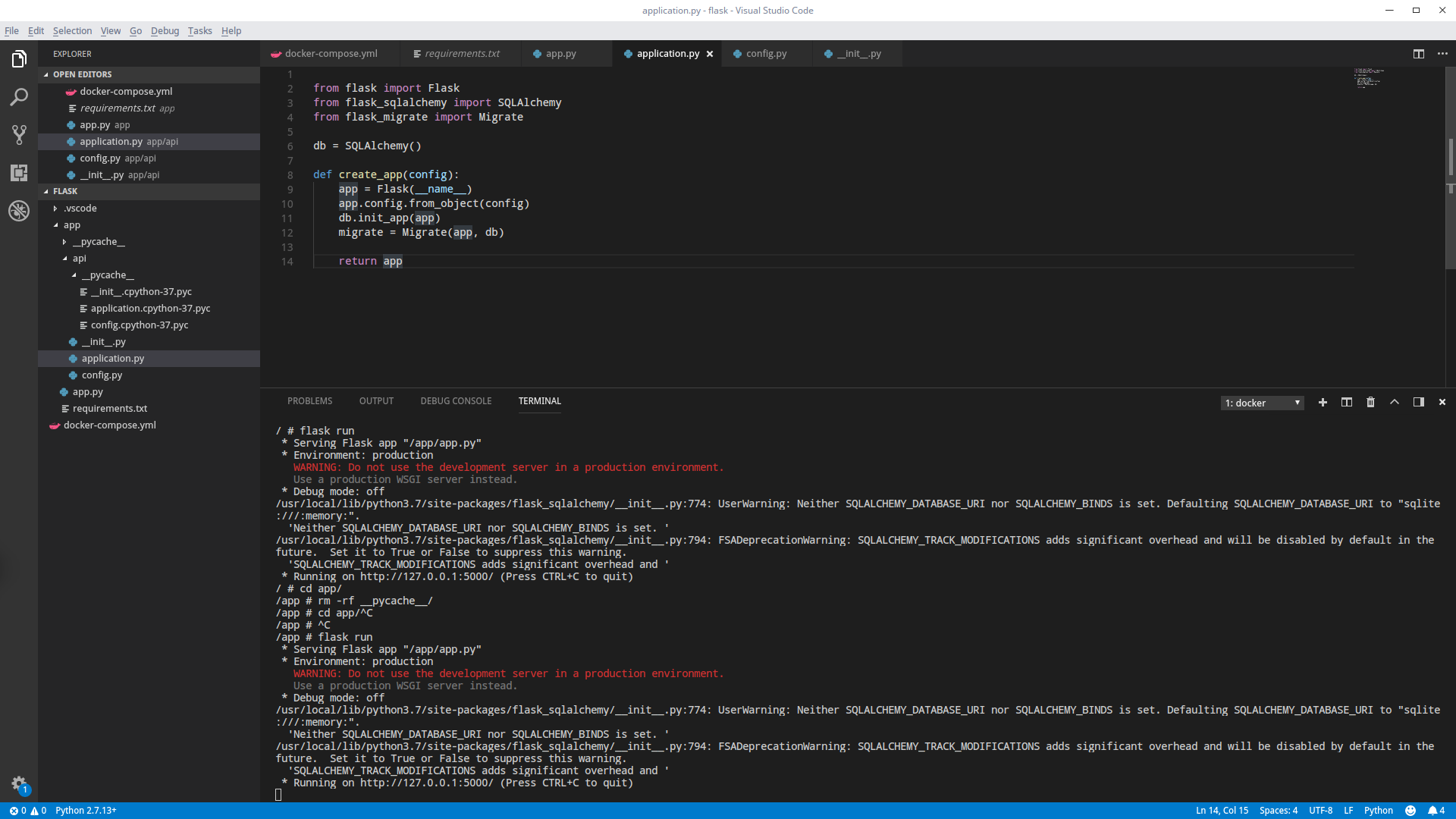Collapse the app folder

click(x=55, y=225)
